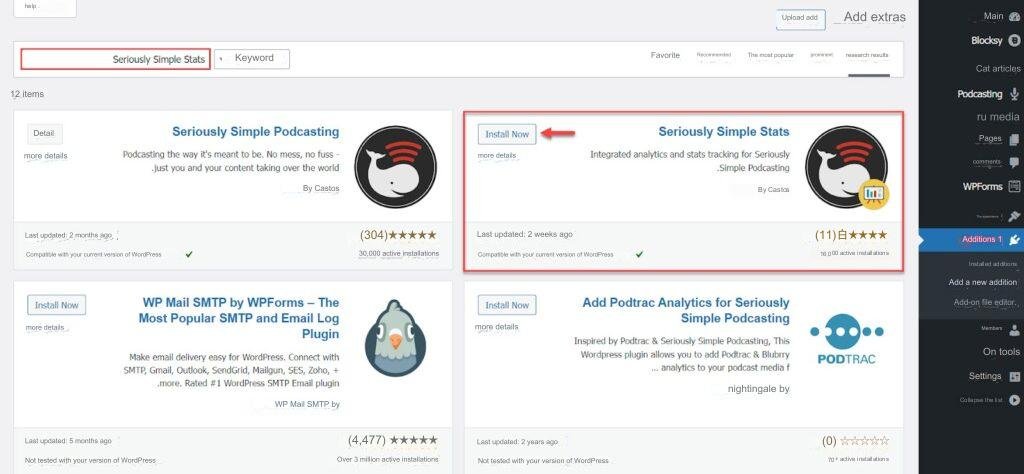Switch to the Favorite tab
This screenshot has height=474, width=1024.
pyautogui.click(x=665, y=55)
